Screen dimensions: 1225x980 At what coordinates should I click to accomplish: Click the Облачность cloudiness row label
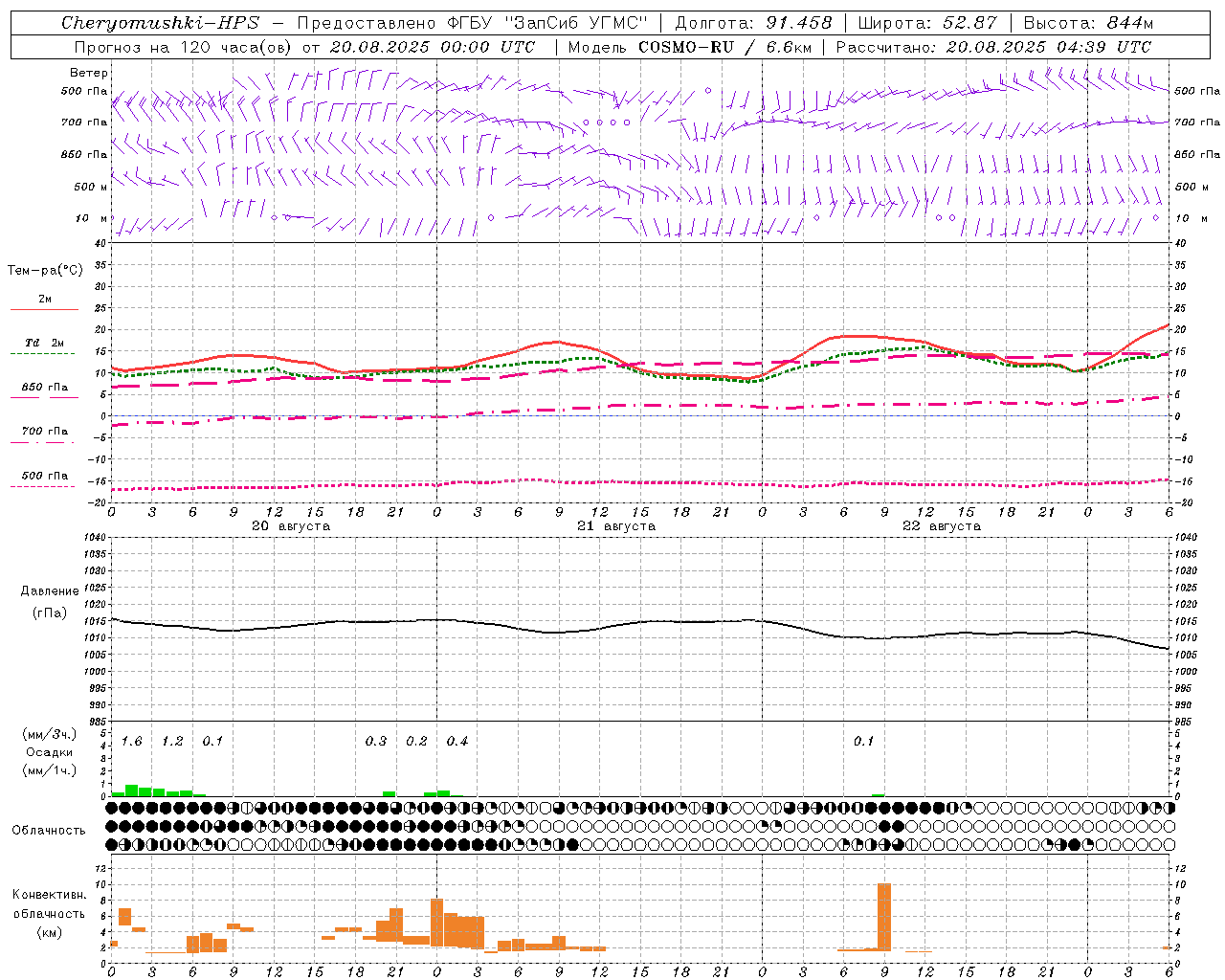49,831
